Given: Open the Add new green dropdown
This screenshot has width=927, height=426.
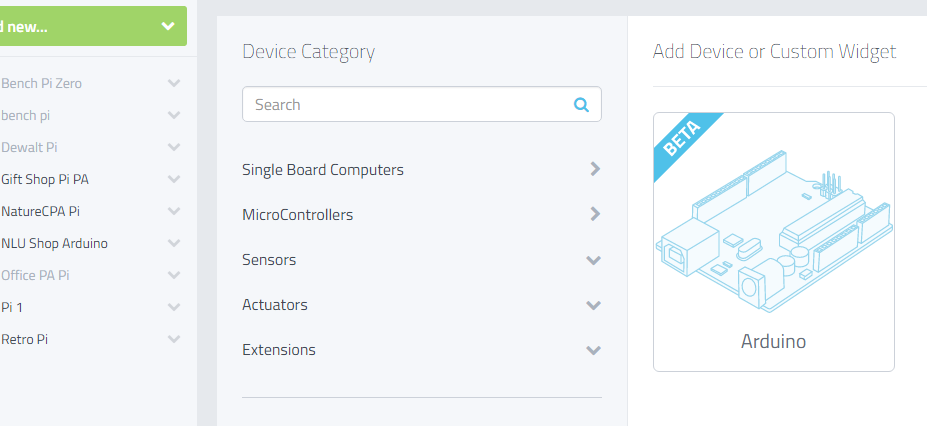Looking at the screenshot, I should [x=93, y=26].
